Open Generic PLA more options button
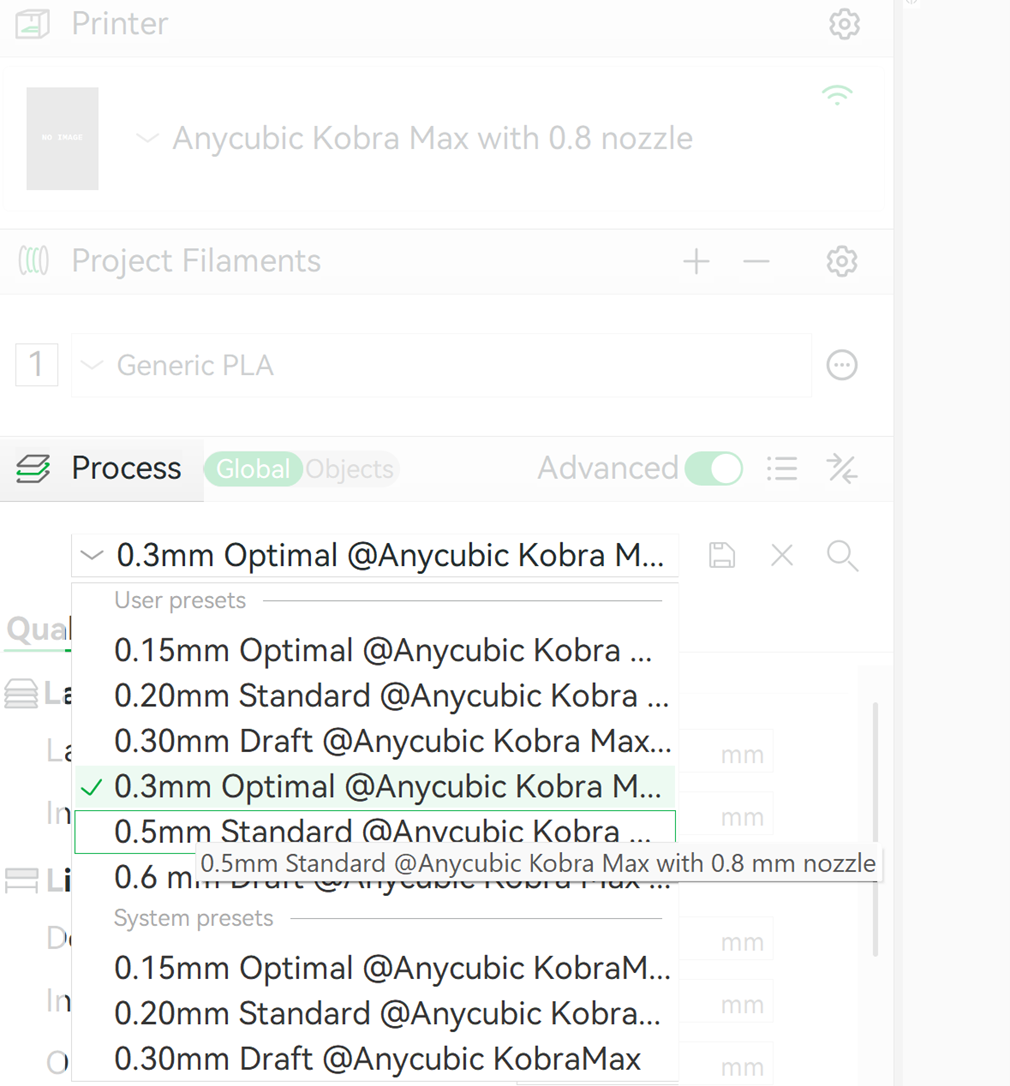The width and height of the screenshot is (1010, 1086). pos(842,365)
